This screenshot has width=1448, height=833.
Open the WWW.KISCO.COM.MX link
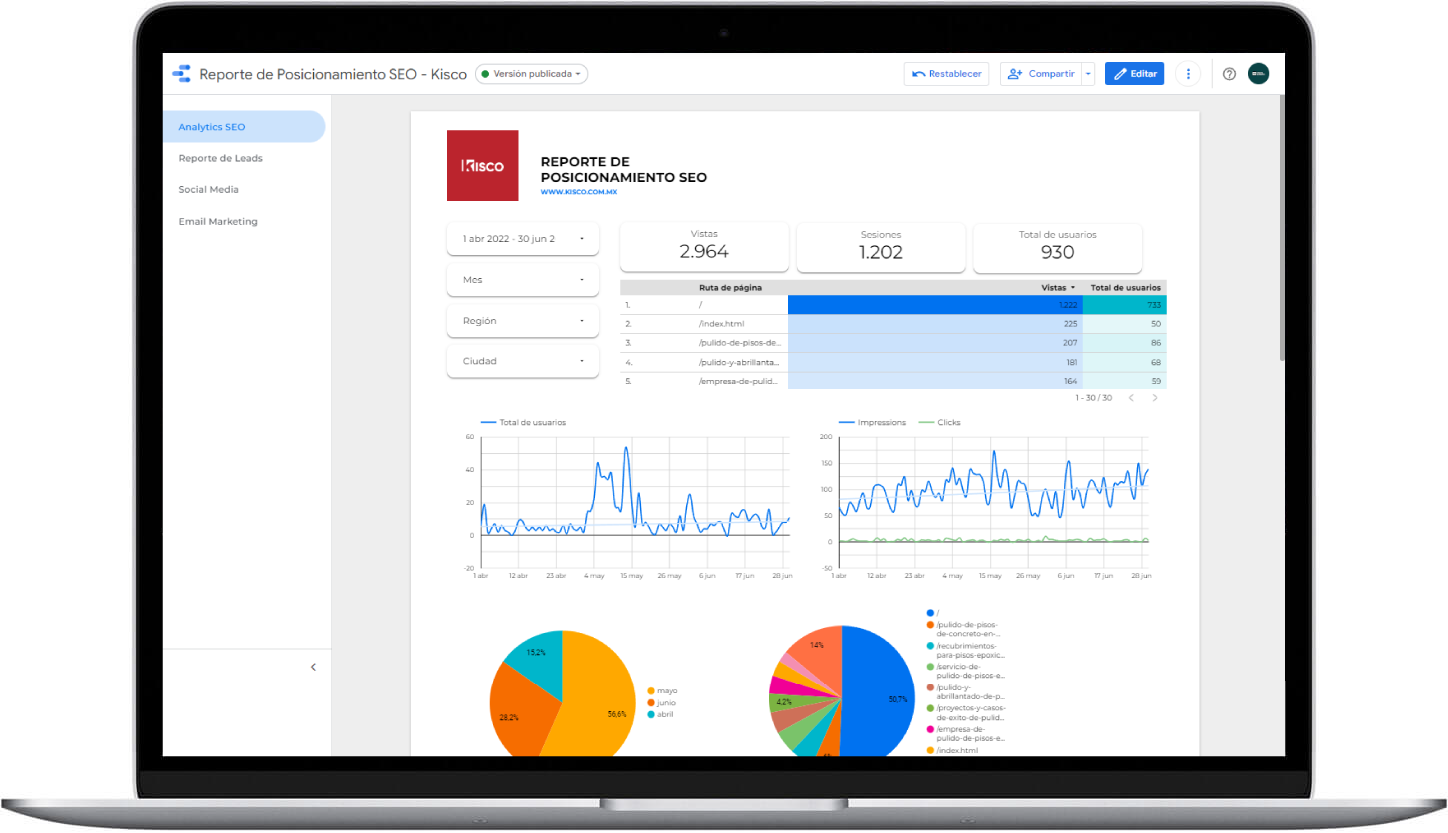(x=579, y=191)
